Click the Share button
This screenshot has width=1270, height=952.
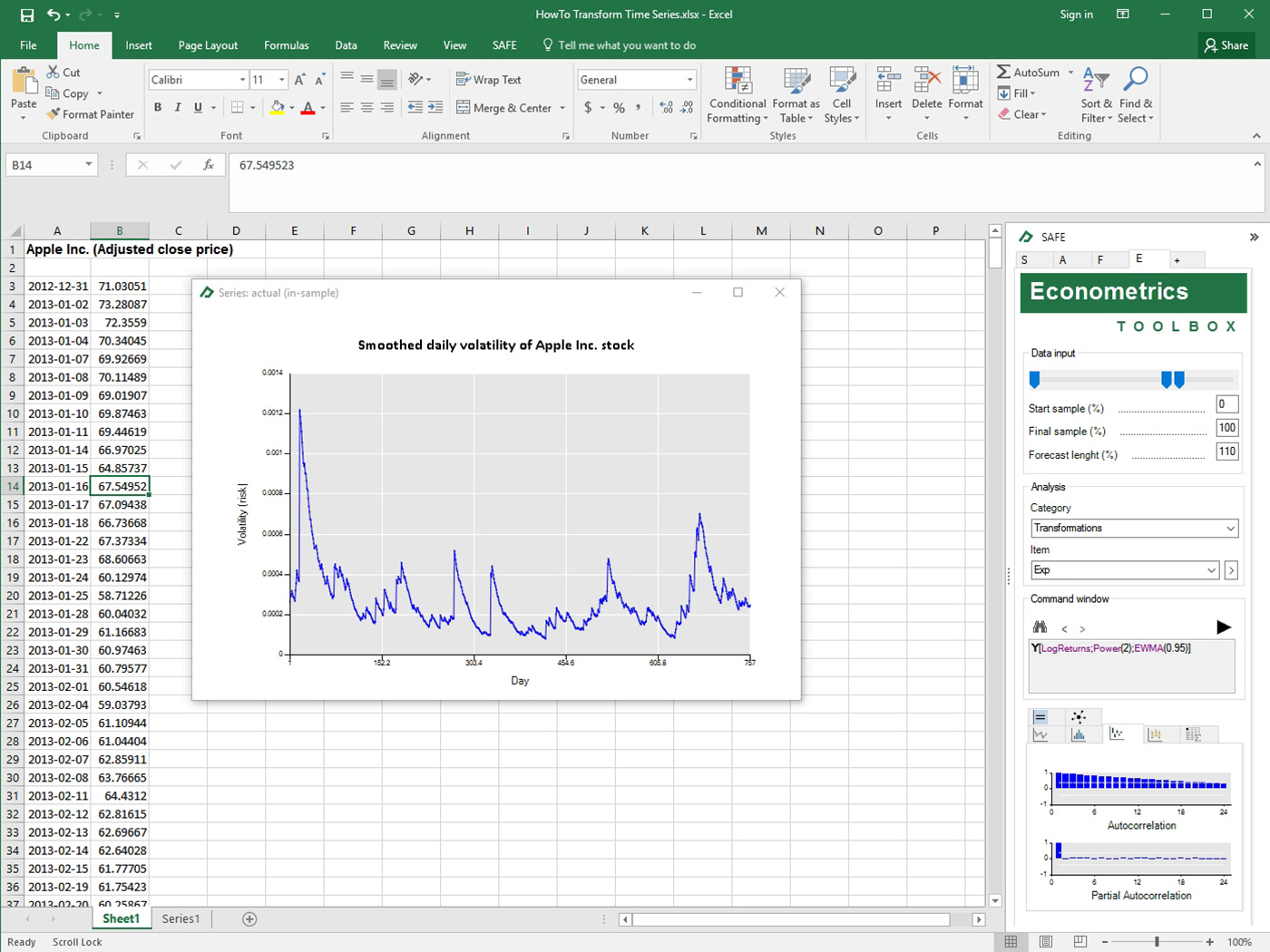click(1226, 45)
